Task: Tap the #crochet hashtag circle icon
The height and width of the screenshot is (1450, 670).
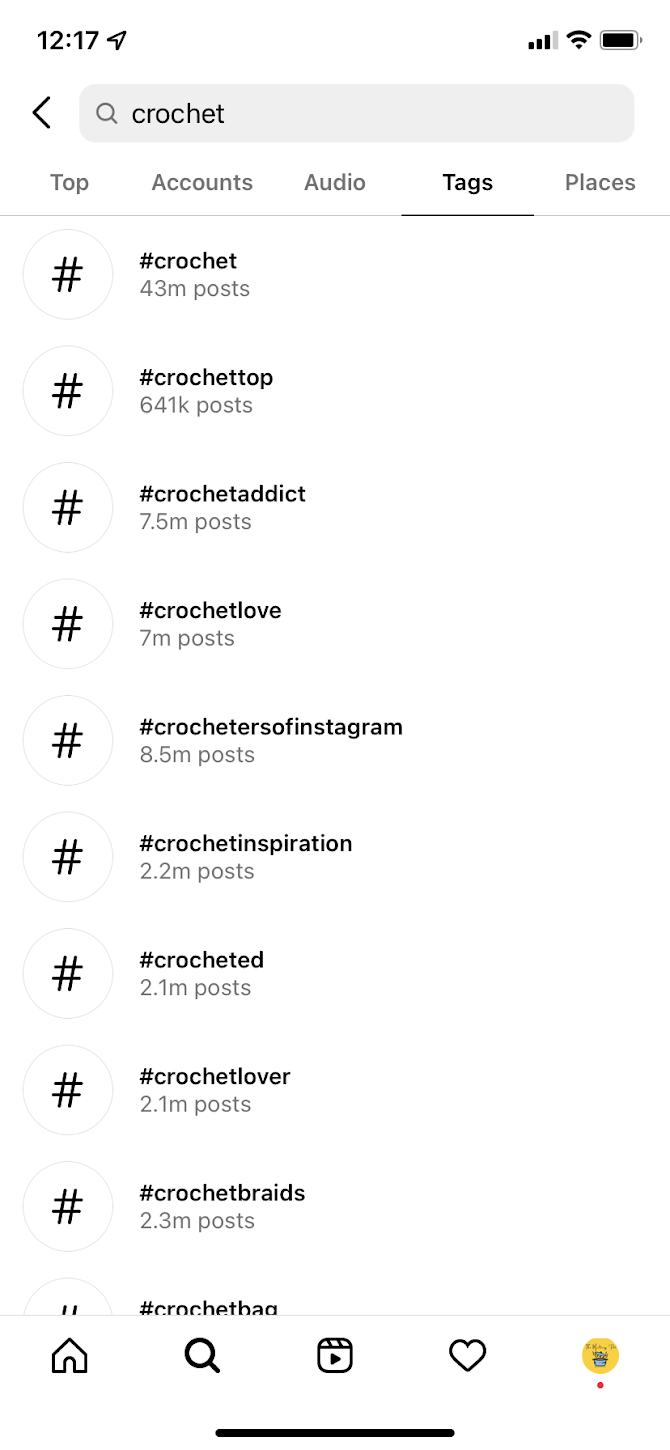Action: click(x=67, y=274)
